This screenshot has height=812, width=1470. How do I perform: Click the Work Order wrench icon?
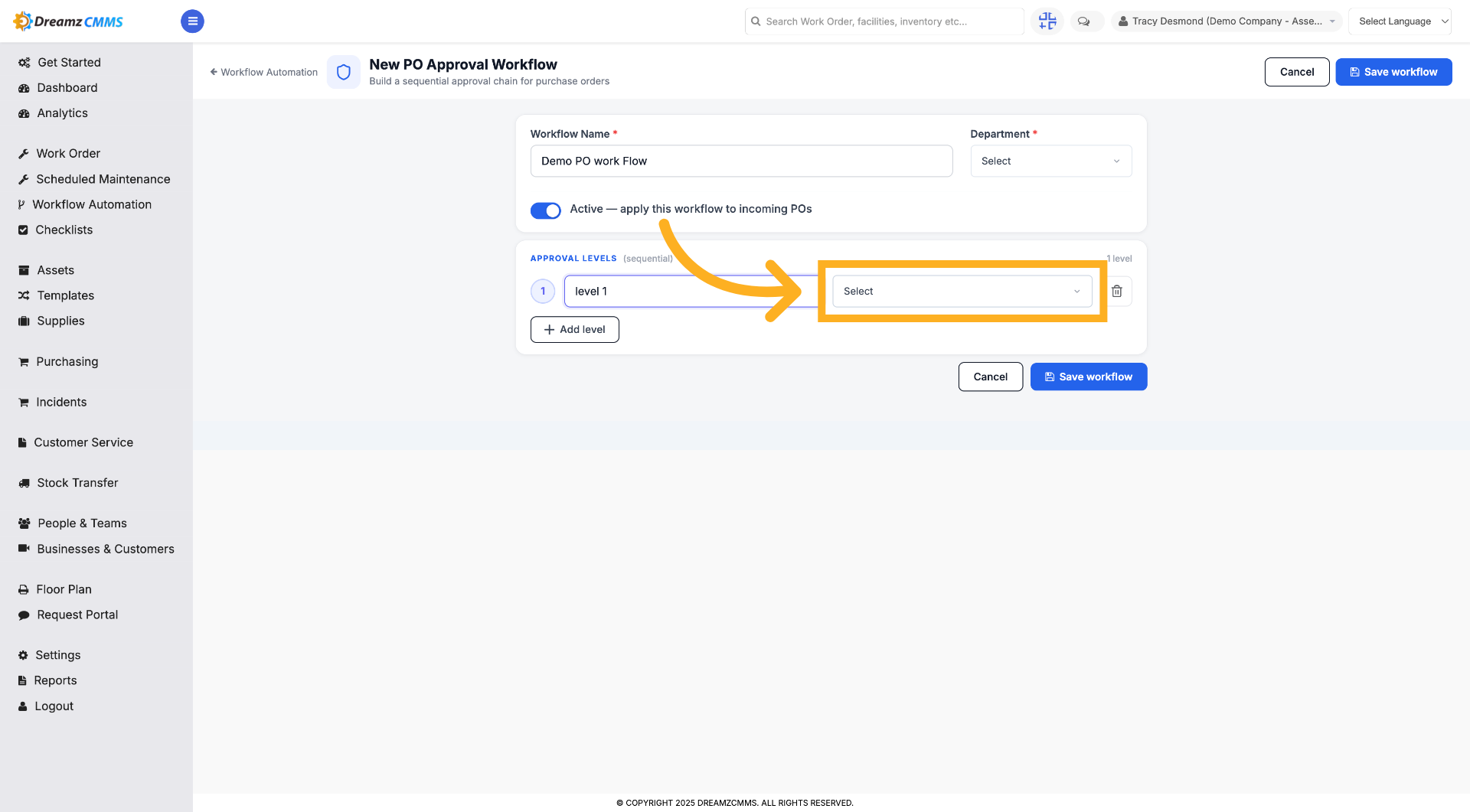[24, 154]
